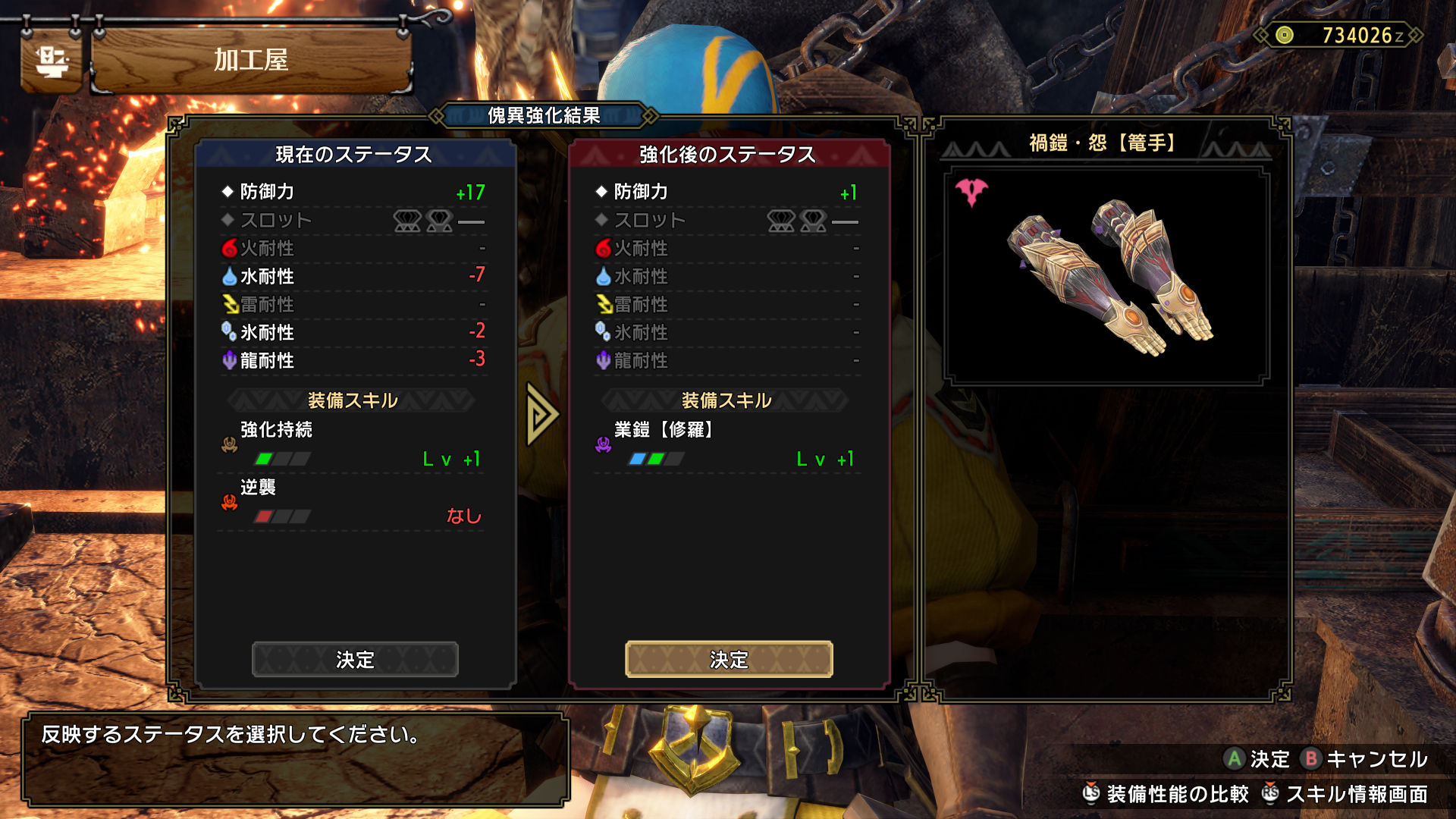
Task: Select the pink bat-shaped qurio icon
Action: [x=971, y=192]
